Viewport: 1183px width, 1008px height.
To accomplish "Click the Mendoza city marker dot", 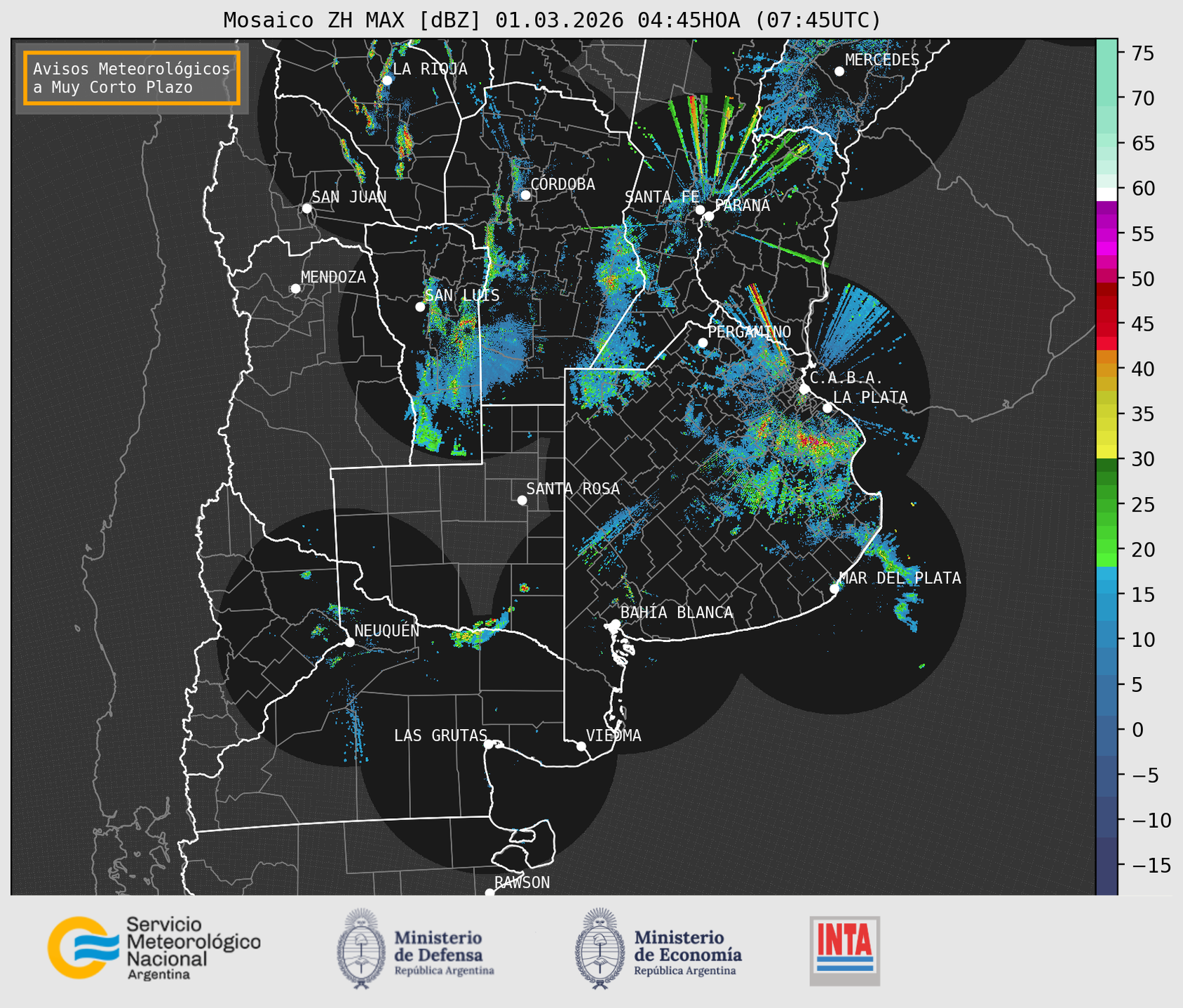I will point(296,289).
